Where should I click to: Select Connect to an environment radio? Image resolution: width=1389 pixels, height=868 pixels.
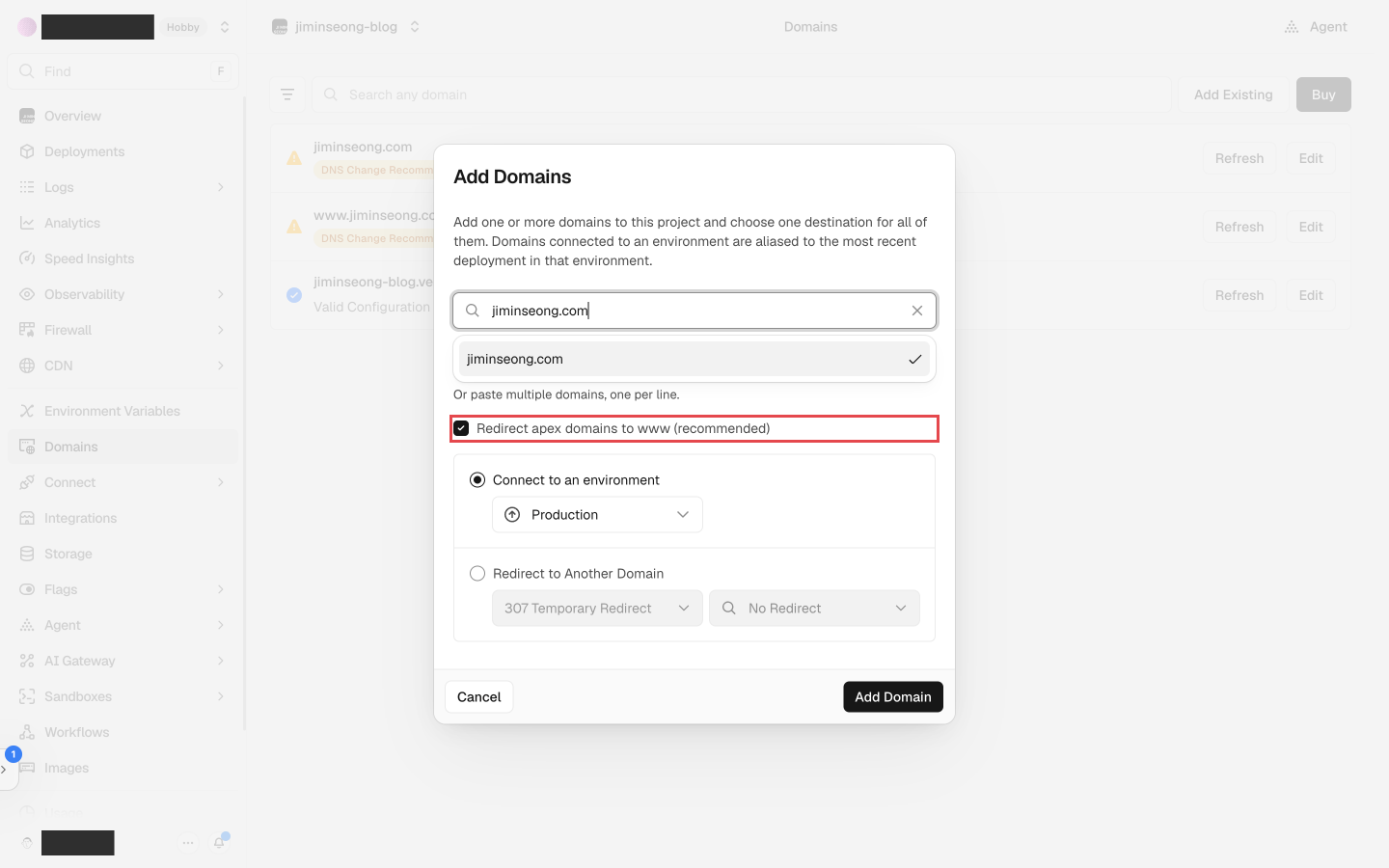[477, 480]
